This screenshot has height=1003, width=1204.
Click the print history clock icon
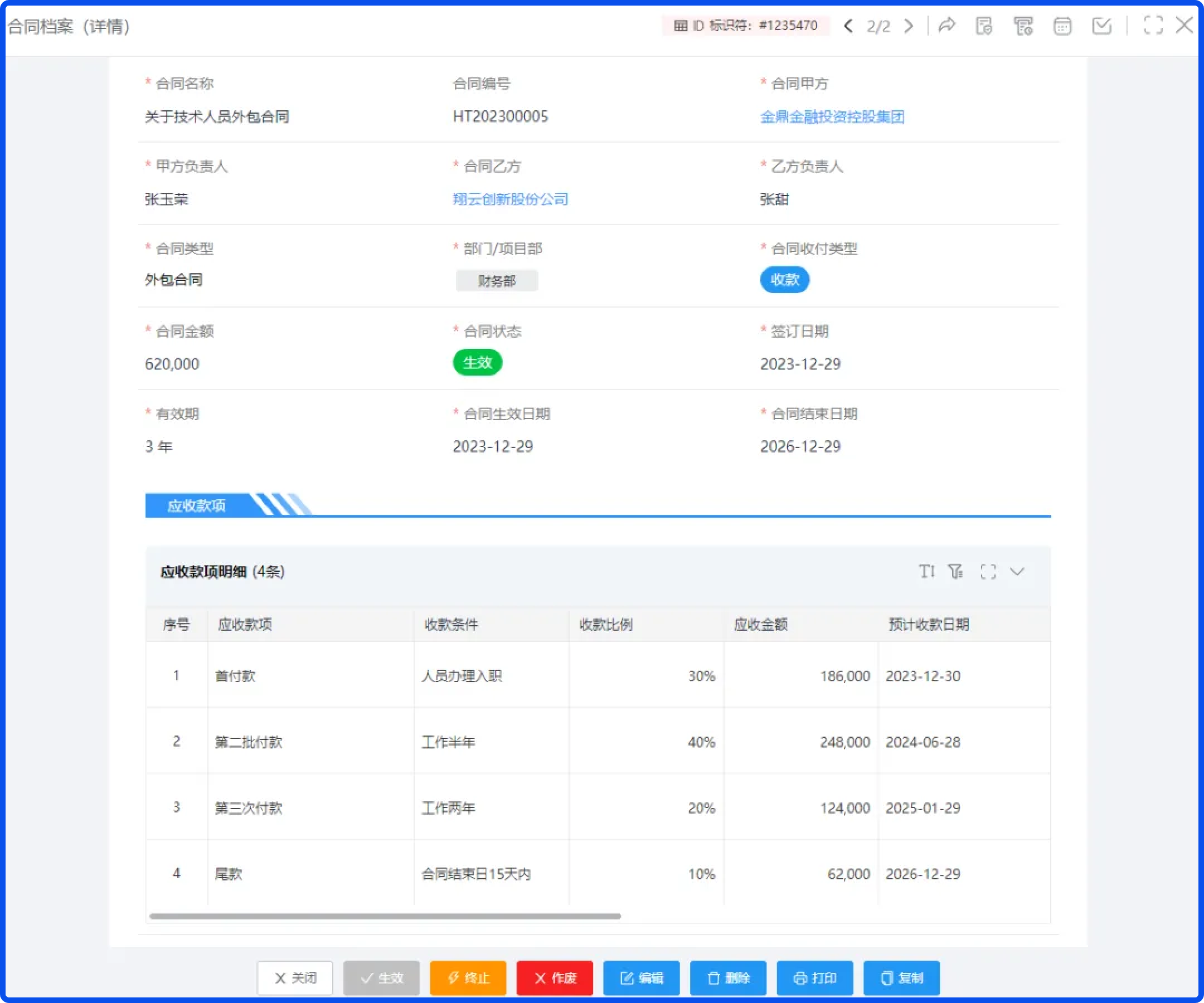(x=1023, y=26)
